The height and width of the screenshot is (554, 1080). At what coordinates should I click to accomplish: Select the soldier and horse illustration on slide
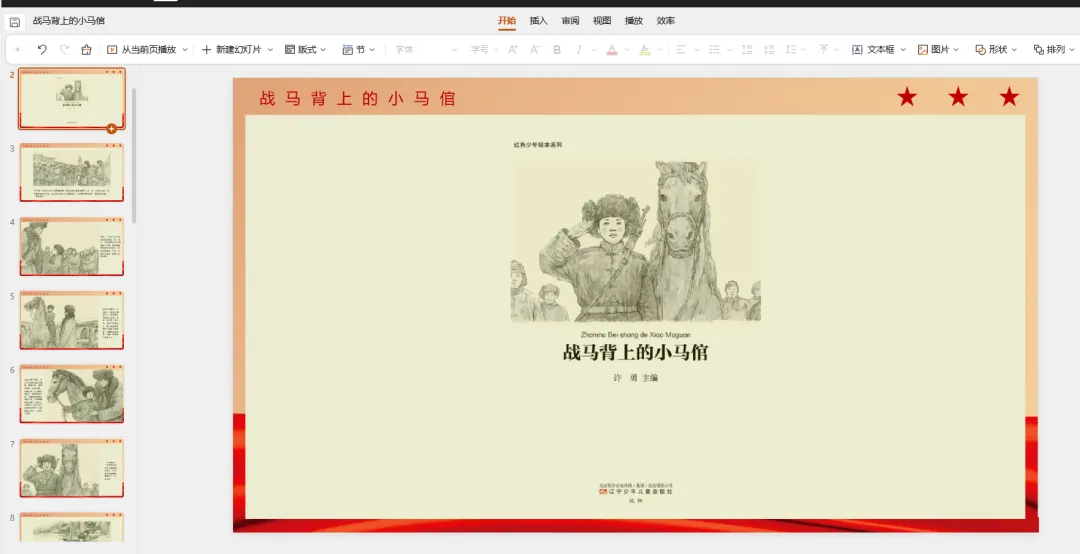(x=635, y=241)
